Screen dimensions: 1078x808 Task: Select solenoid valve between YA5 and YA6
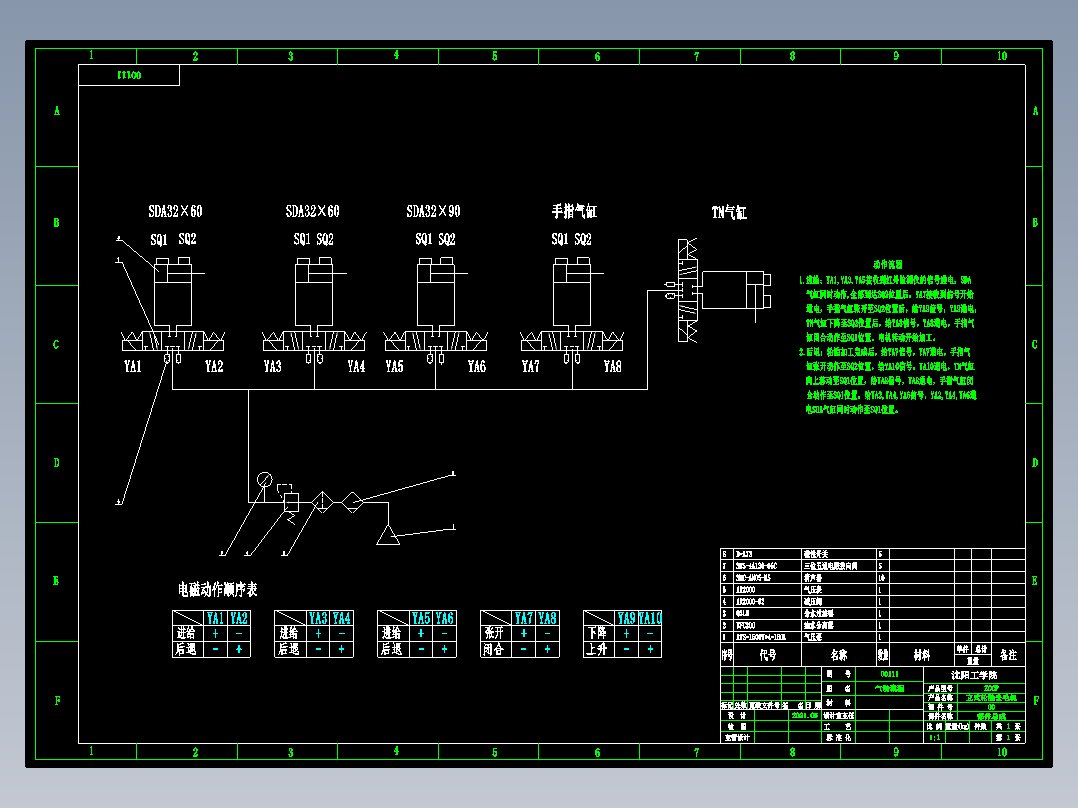click(x=436, y=341)
